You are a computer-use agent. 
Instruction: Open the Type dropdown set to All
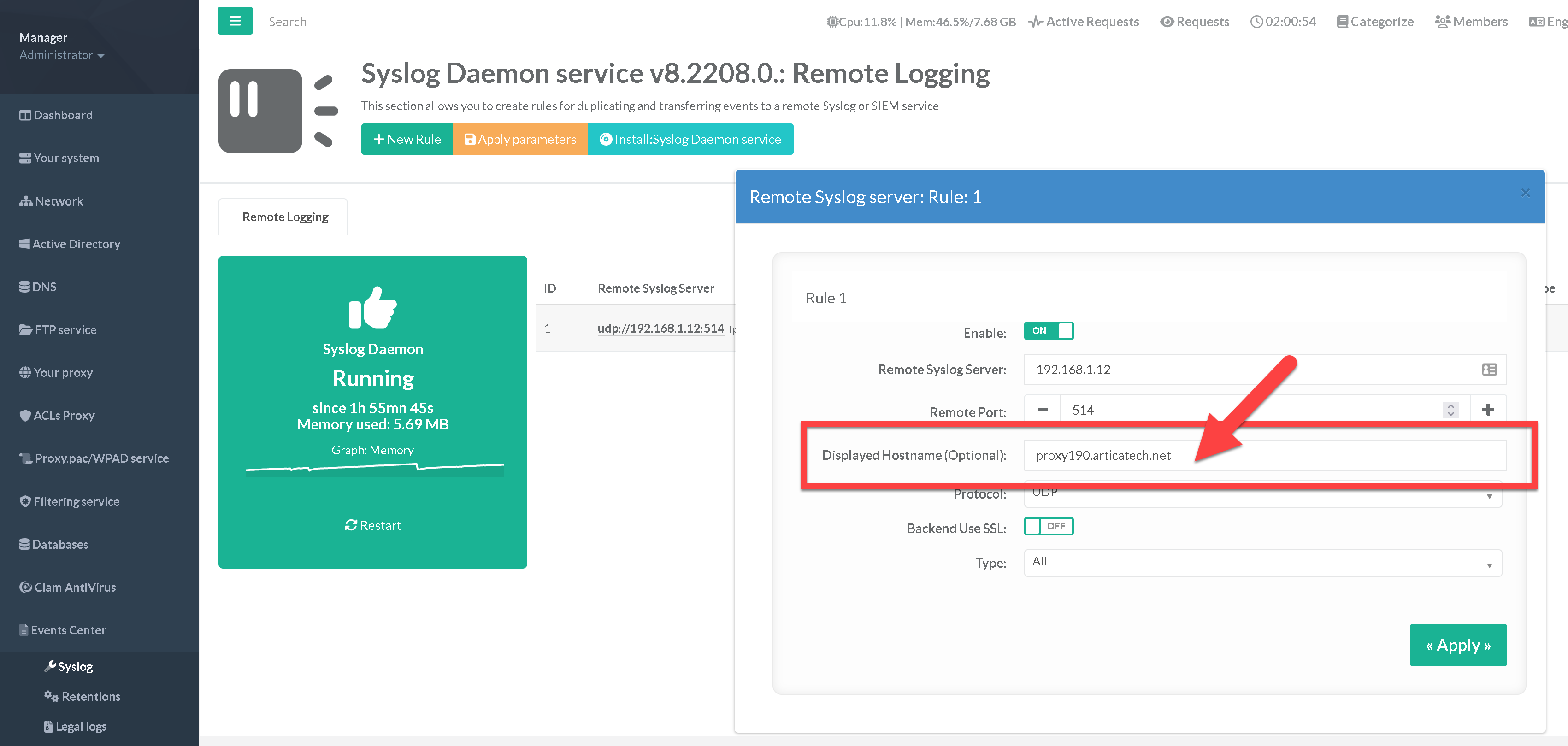coord(1262,563)
